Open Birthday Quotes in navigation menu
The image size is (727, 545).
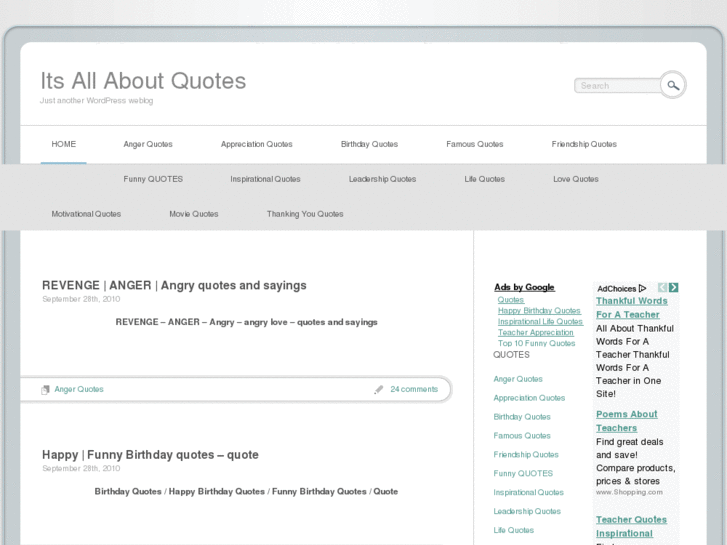(x=369, y=144)
